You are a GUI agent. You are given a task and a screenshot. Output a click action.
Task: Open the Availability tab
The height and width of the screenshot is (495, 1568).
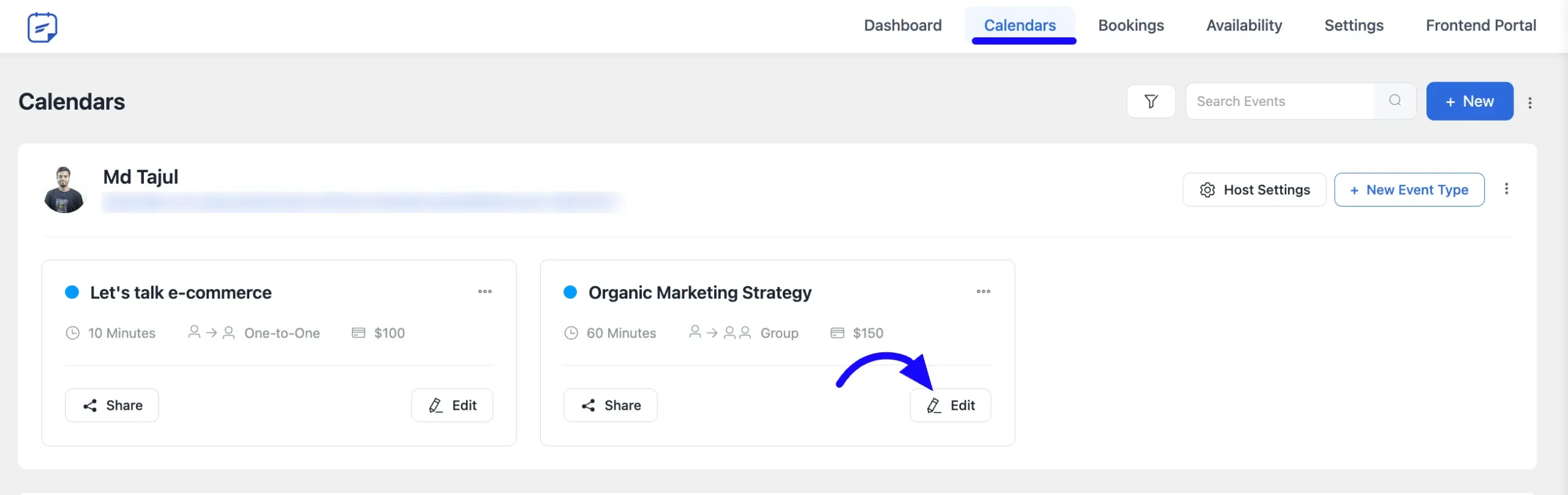1244,26
